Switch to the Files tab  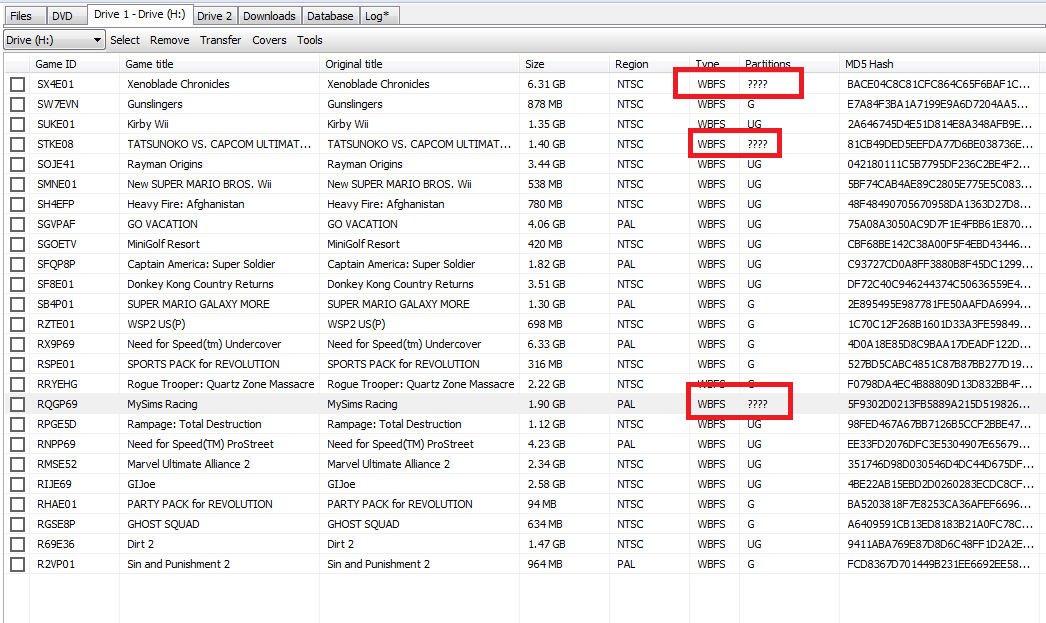click(21, 16)
